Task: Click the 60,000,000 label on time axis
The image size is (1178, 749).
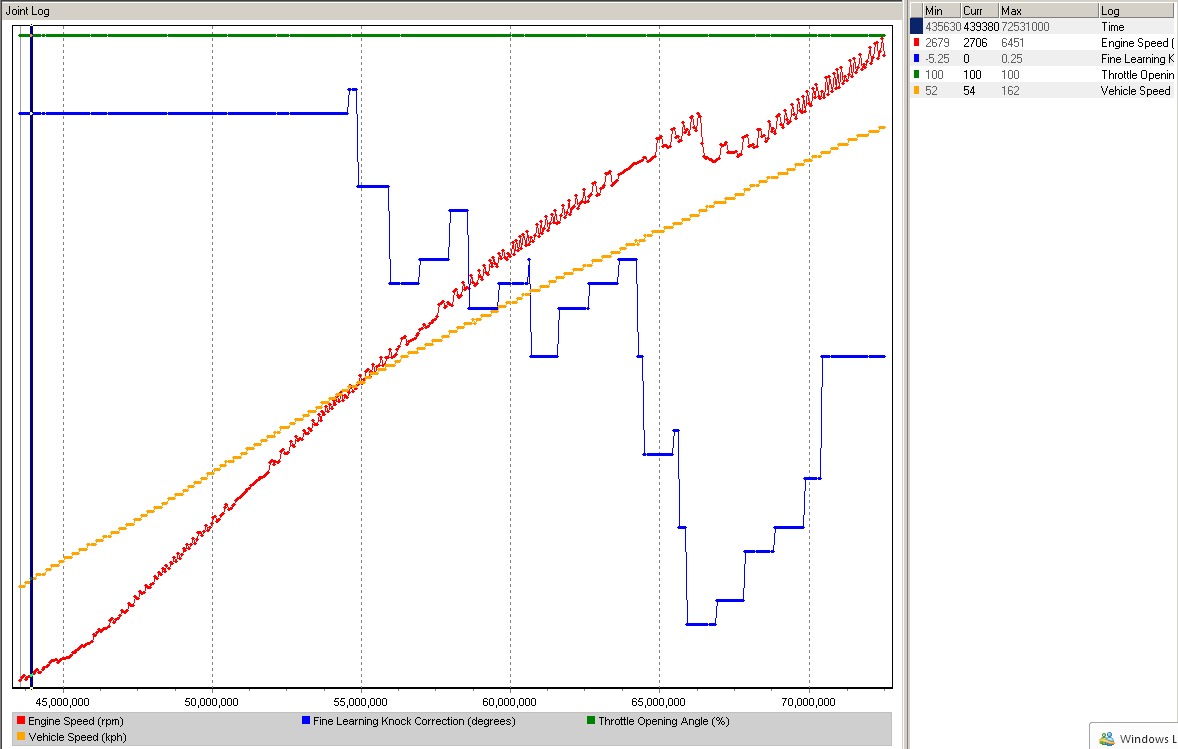Action: [510, 703]
